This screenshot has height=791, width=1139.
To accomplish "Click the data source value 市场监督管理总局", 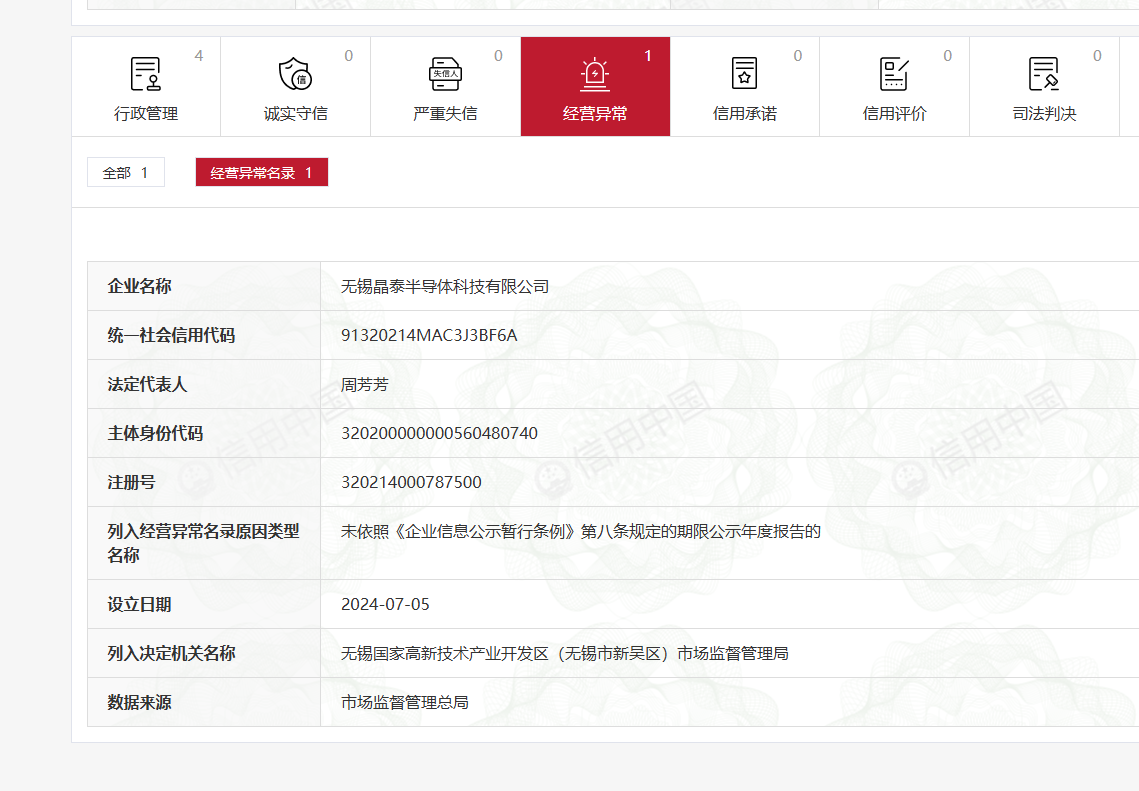I will [404, 702].
